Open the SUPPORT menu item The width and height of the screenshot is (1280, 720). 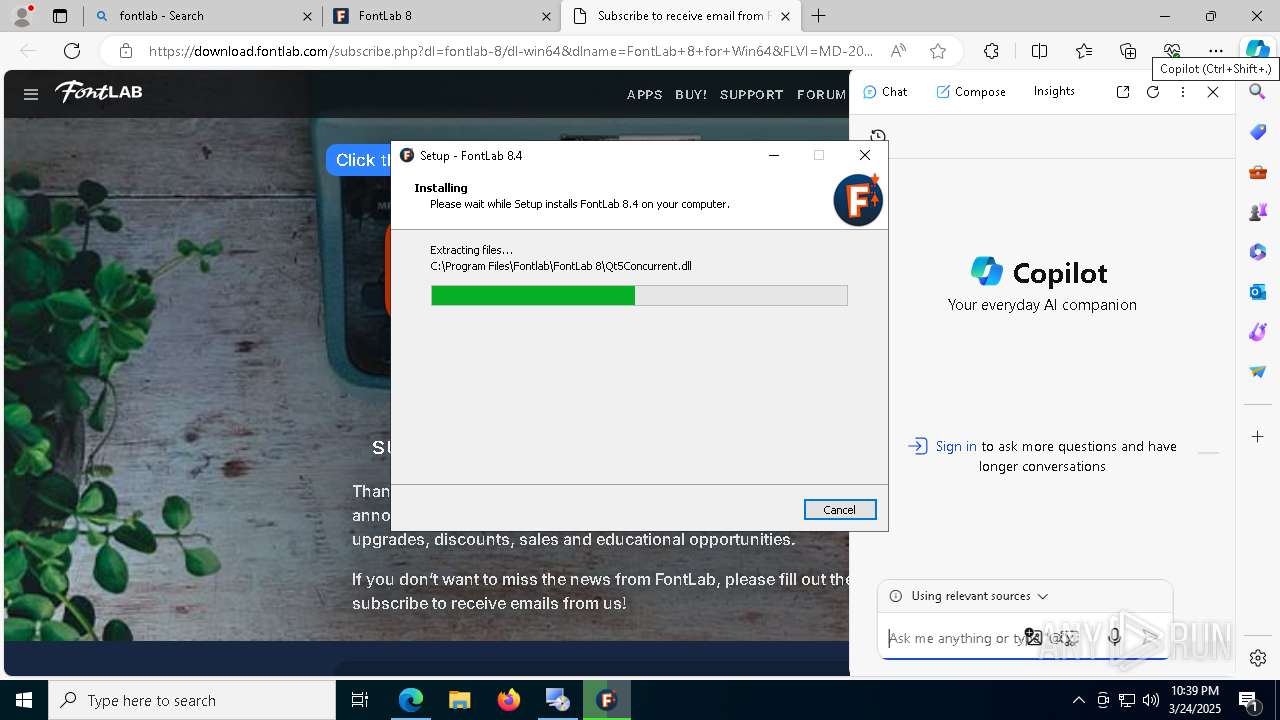(751, 94)
